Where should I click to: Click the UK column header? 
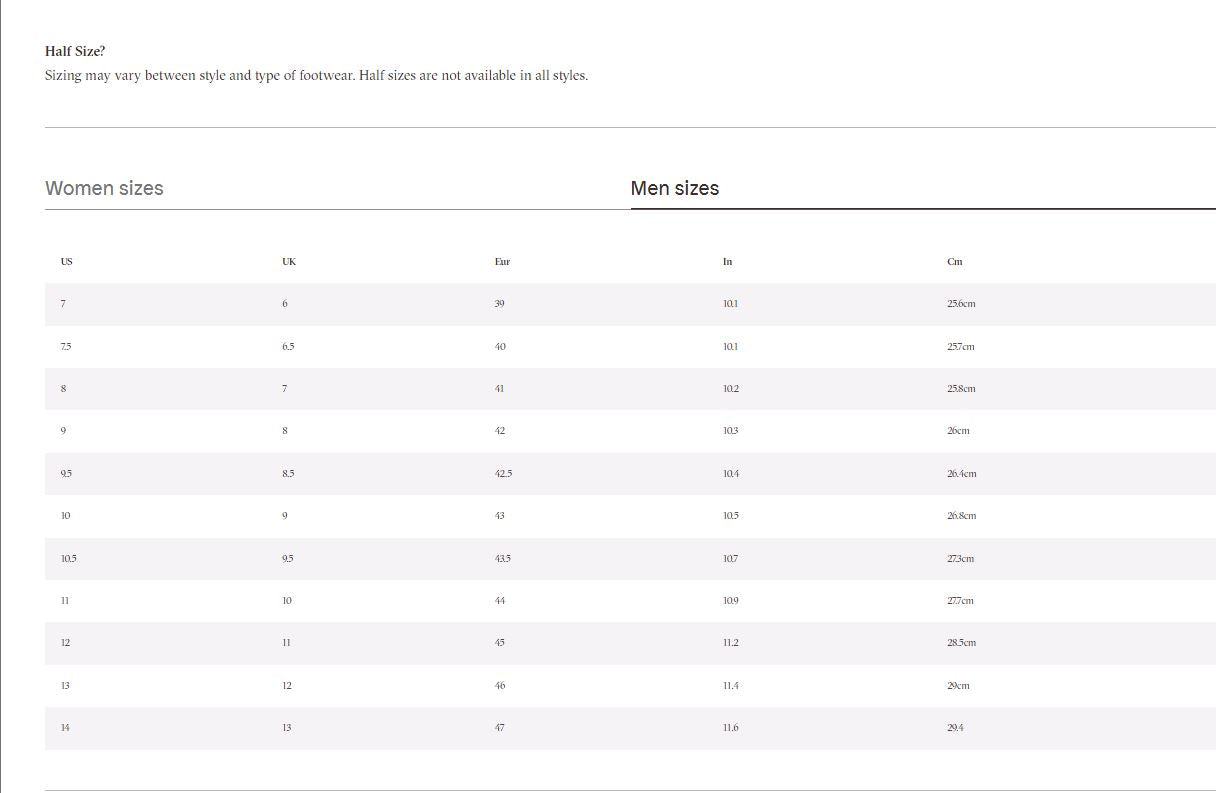(x=289, y=262)
